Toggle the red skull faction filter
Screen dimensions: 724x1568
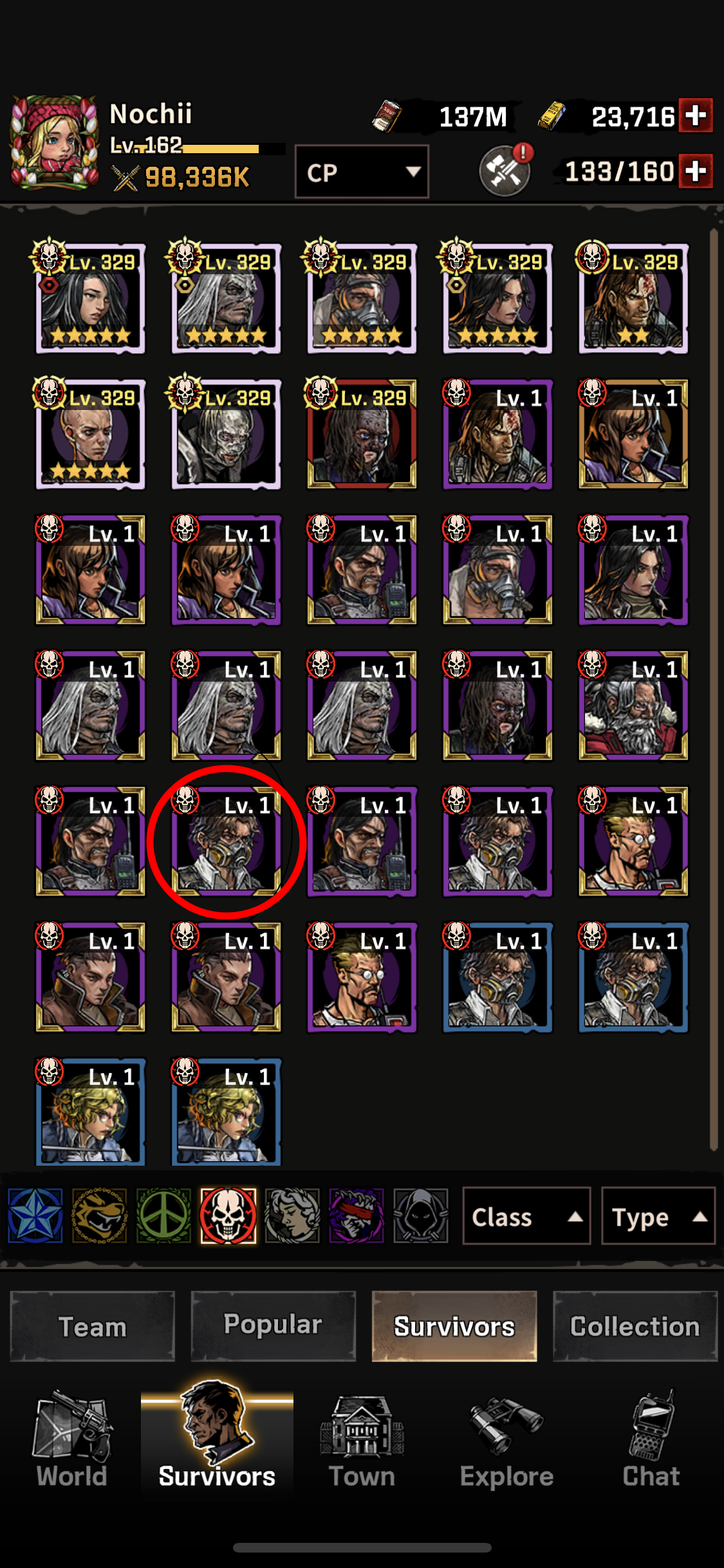[x=228, y=1215]
